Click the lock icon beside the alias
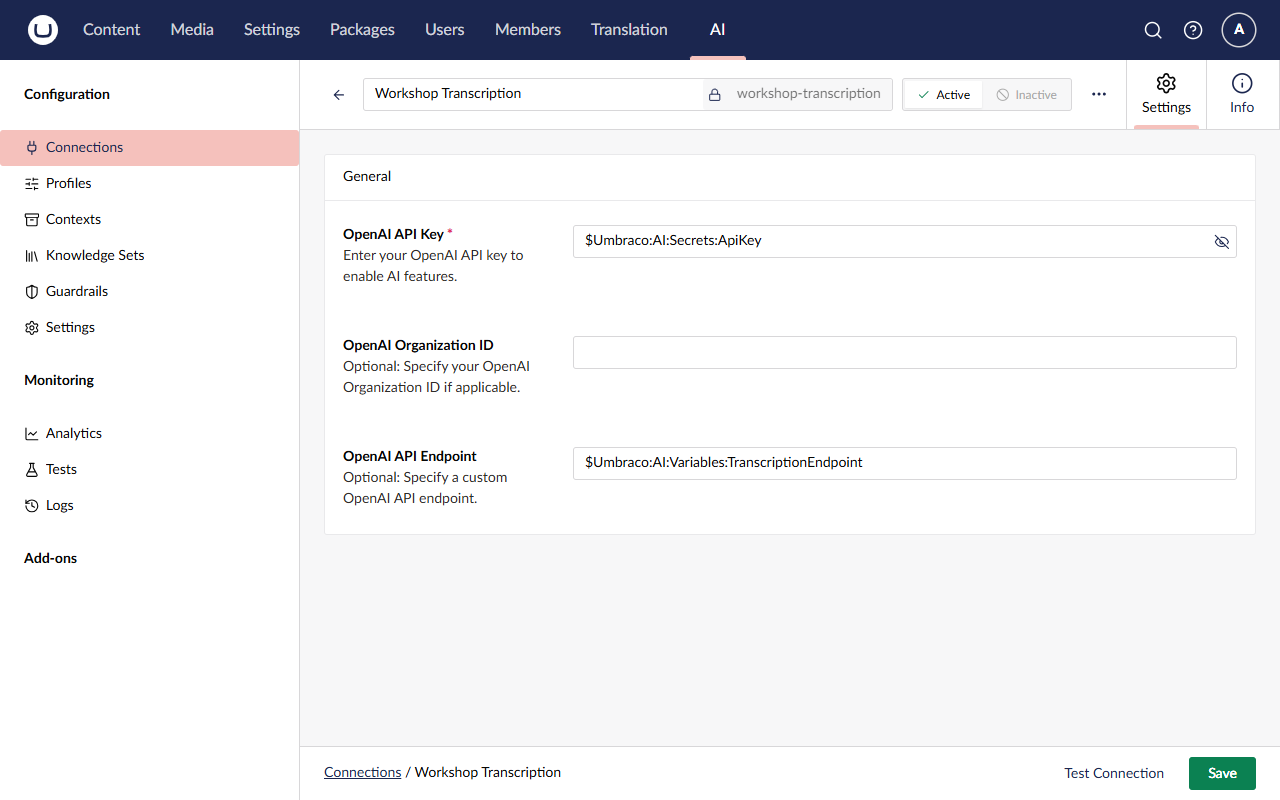The height and width of the screenshot is (800, 1280). pyautogui.click(x=715, y=95)
